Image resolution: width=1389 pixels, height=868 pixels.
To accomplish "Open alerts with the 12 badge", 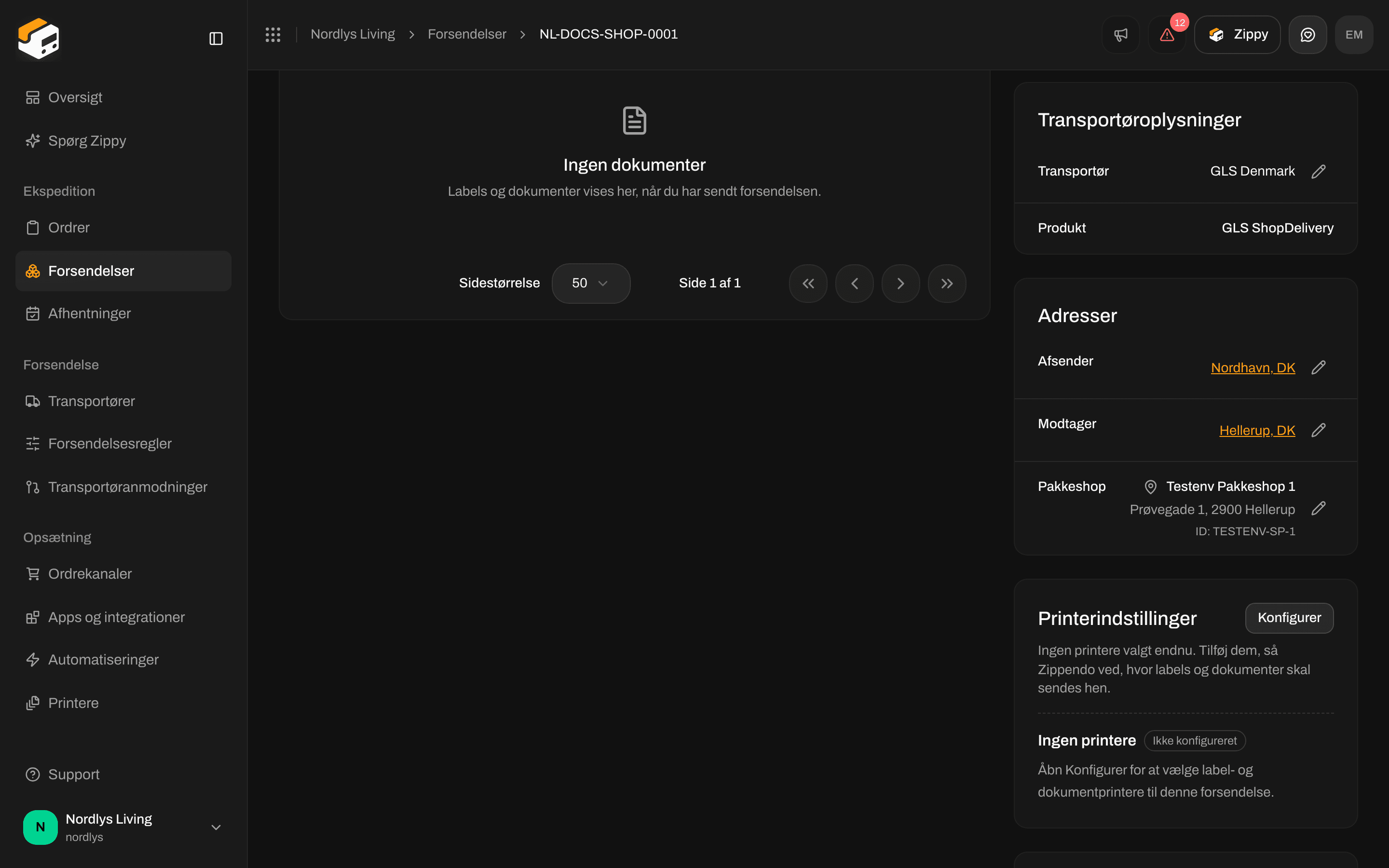I will [x=1167, y=34].
